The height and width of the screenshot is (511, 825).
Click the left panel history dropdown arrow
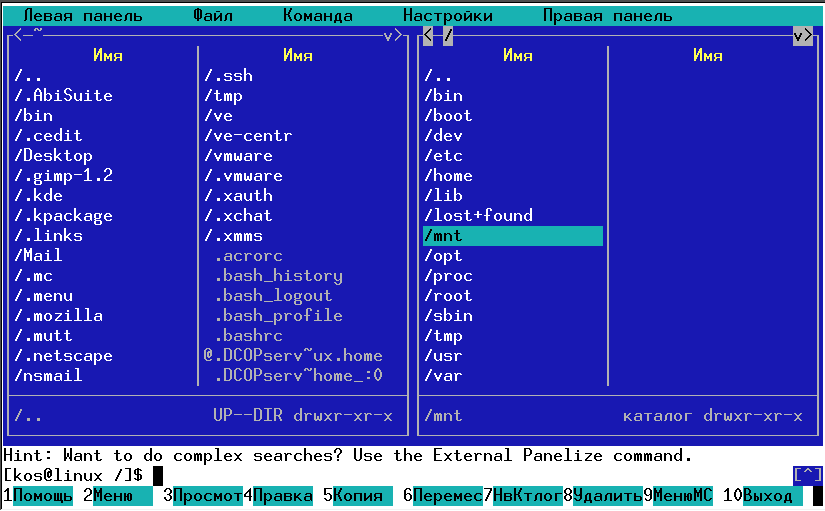coord(388,36)
